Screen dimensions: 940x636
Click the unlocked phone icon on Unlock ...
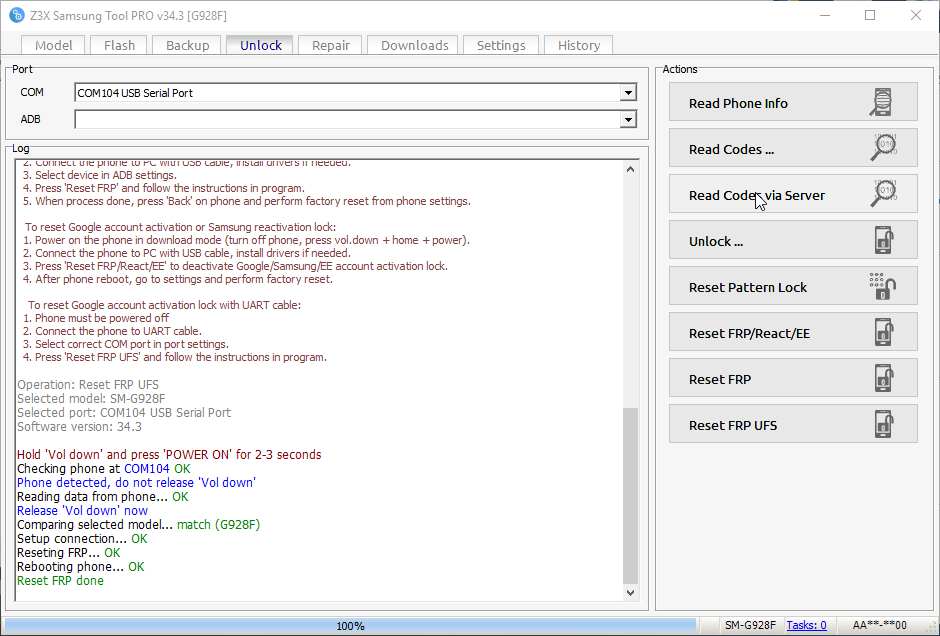(884, 240)
